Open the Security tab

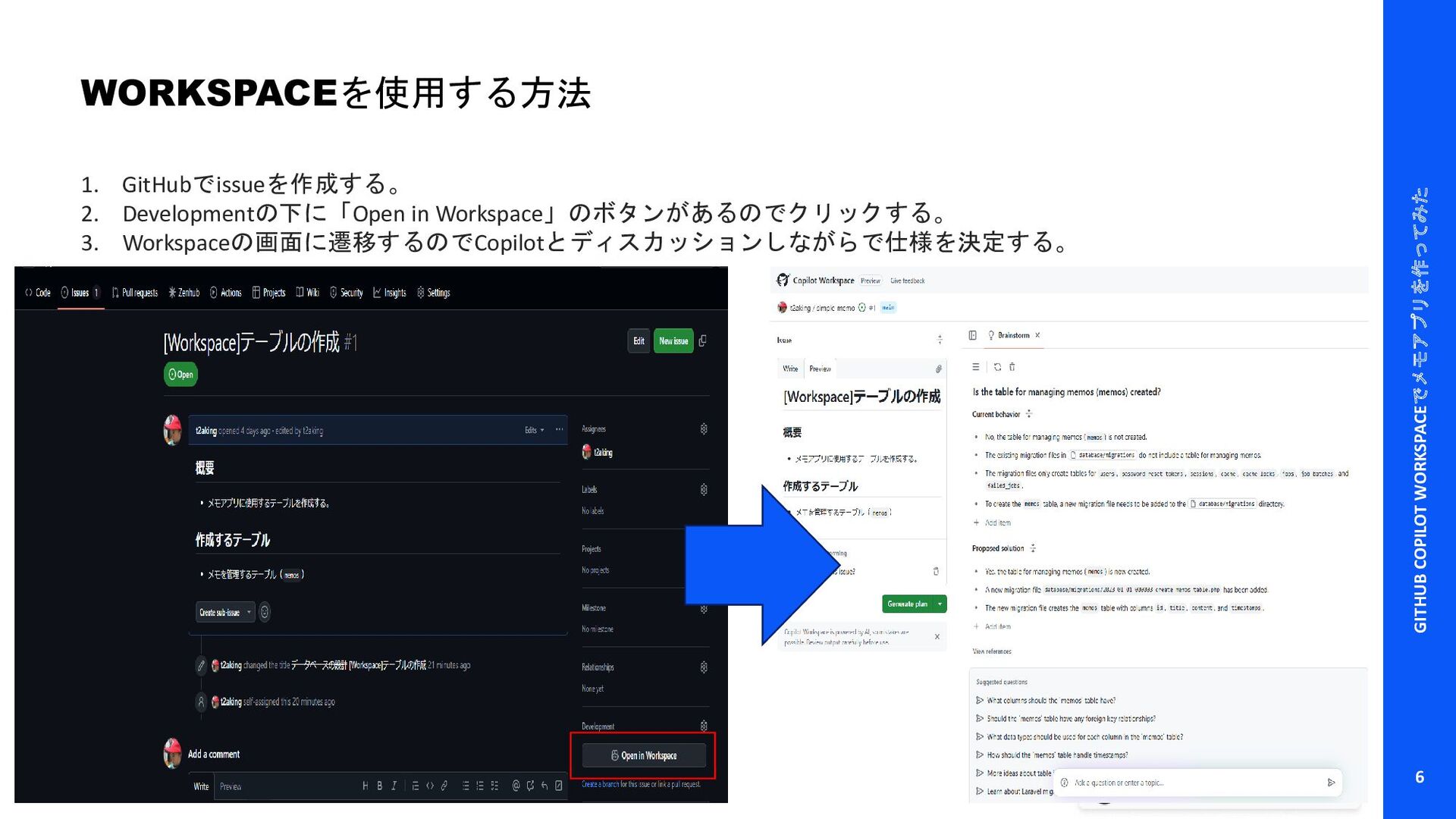(x=347, y=293)
